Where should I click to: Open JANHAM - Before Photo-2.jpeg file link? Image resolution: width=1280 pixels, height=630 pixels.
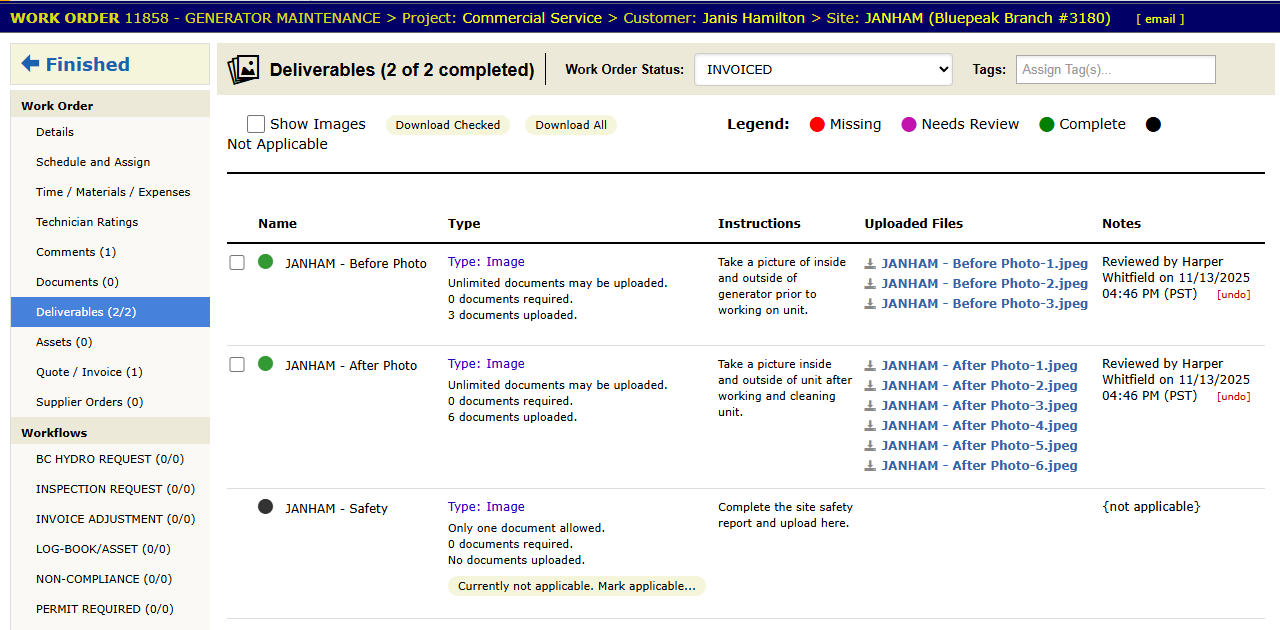[x=985, y=284]
